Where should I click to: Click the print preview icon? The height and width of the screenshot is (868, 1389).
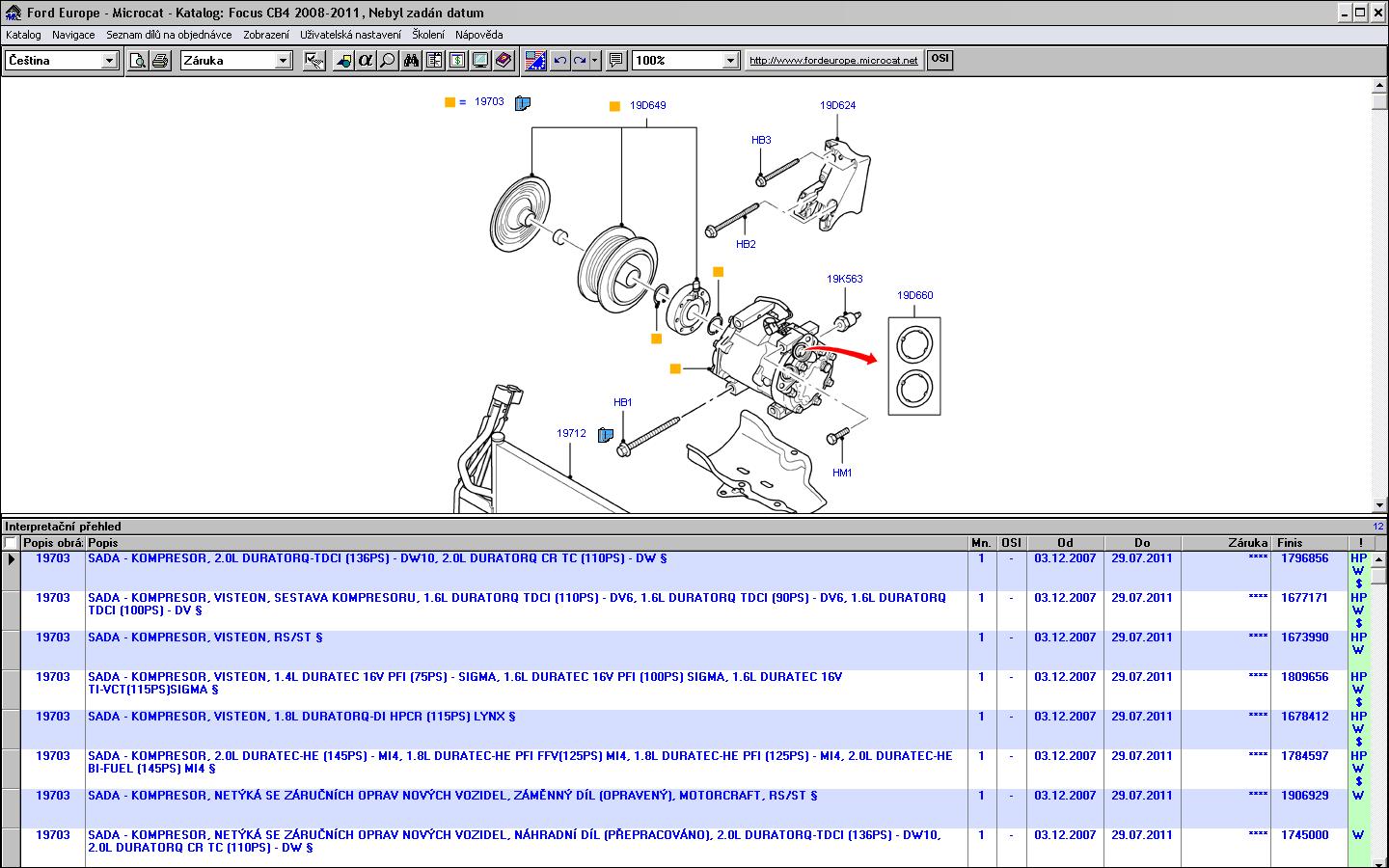click(x=138, y=61)
